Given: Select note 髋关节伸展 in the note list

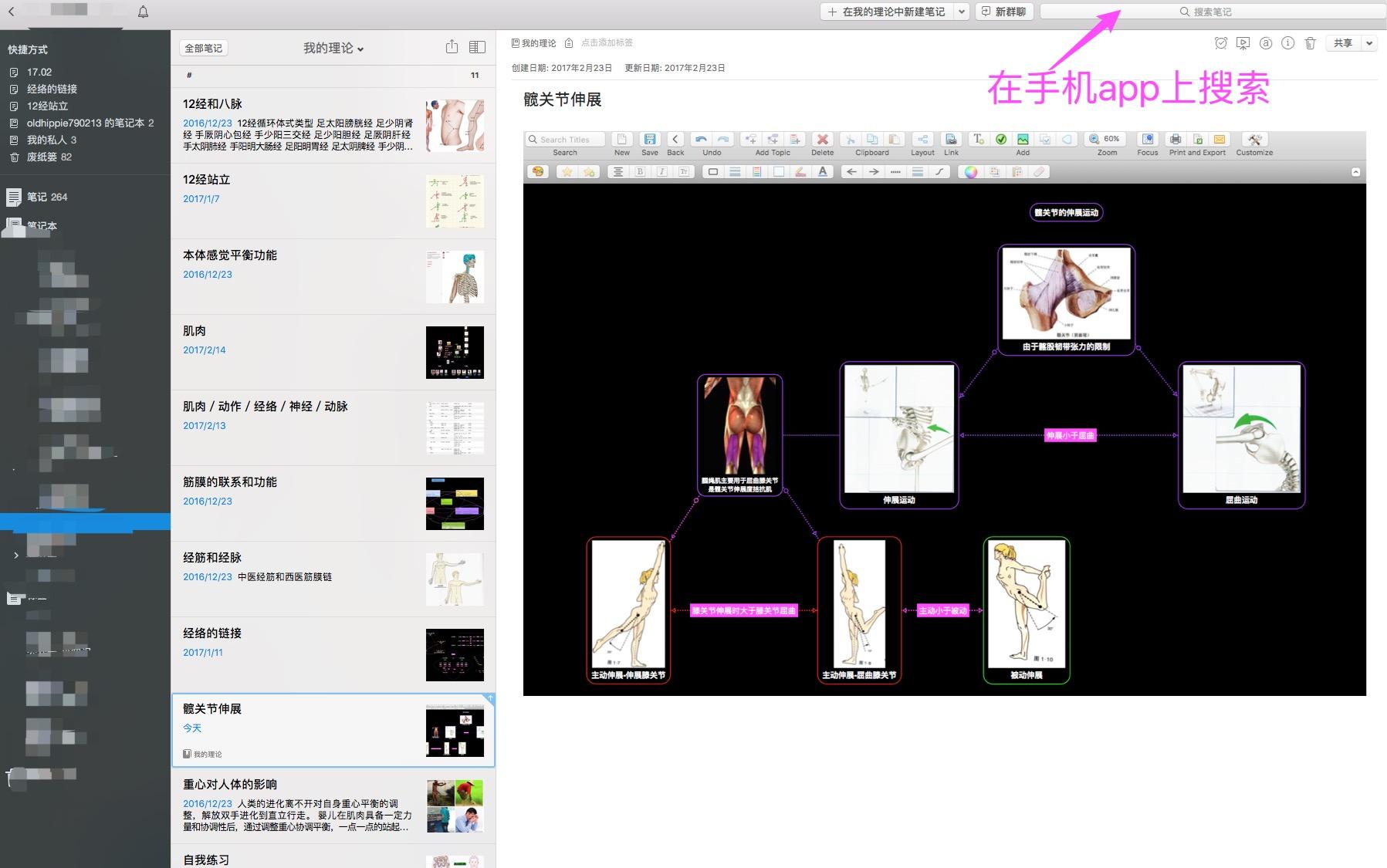Looking at the screenshot, I should tap(333, 730).
